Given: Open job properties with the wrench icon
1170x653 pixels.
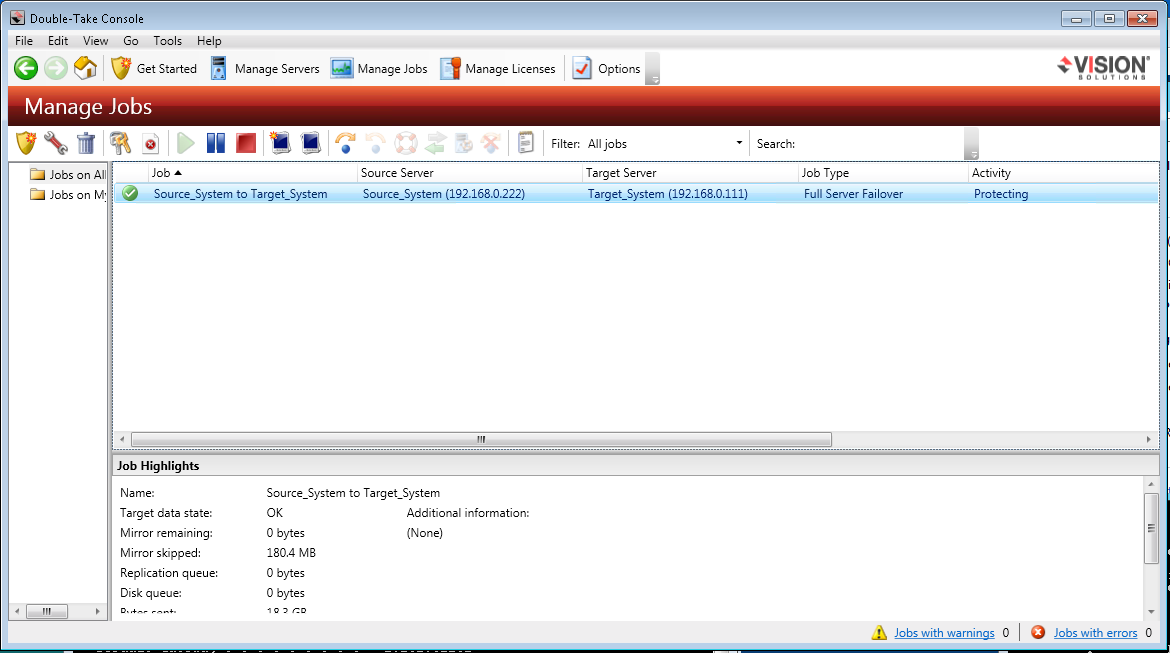Looking at the screenshot, I should click(x=56, y=143).
